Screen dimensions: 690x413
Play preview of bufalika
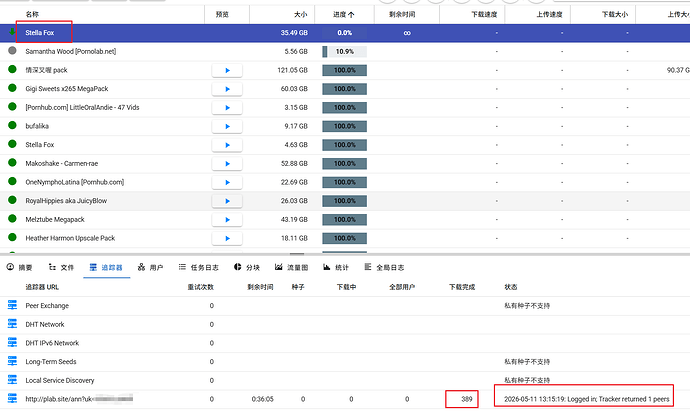(x=227, y=126)
